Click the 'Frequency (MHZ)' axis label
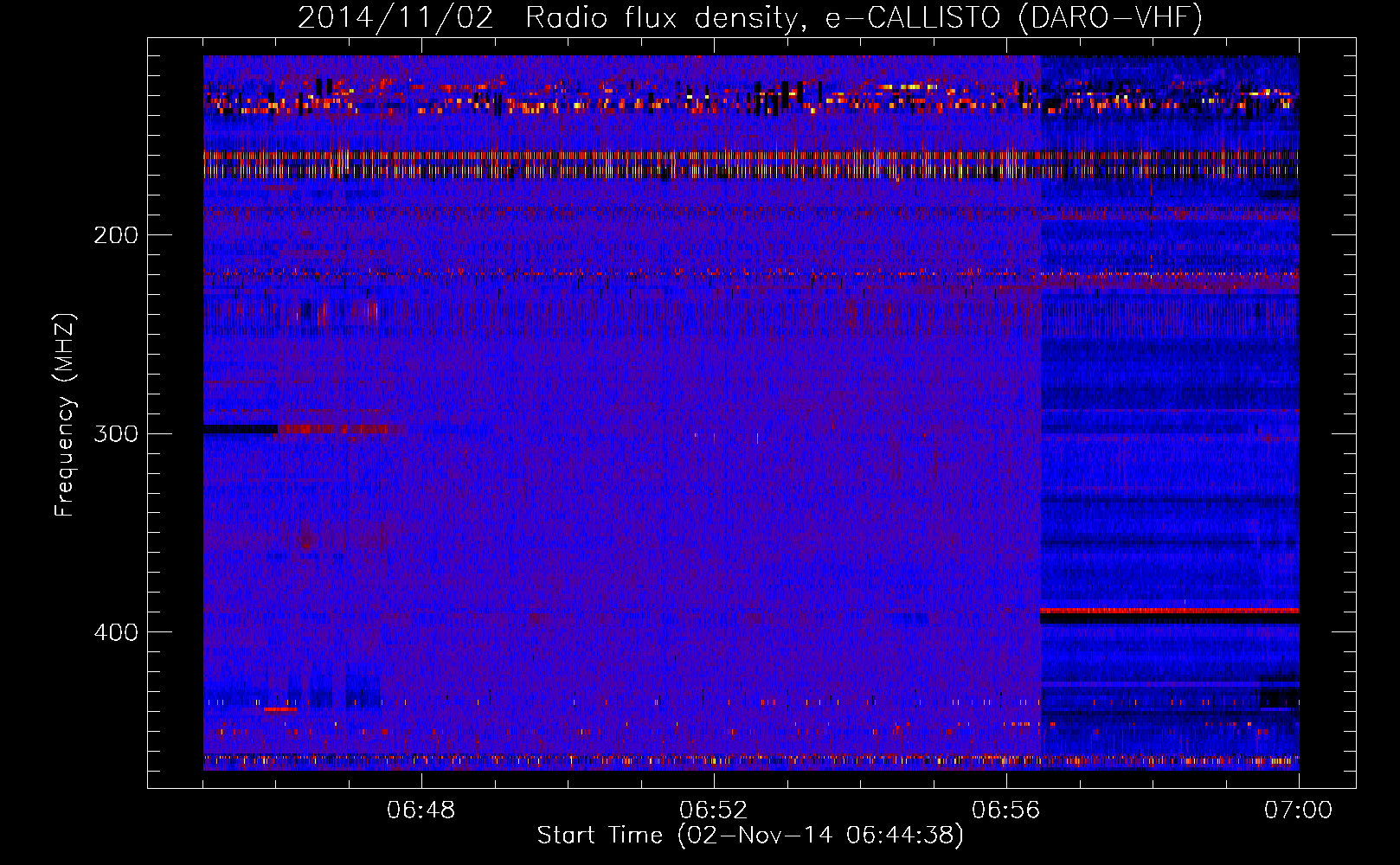This screenshot has height=865, width=1400. 65,415
